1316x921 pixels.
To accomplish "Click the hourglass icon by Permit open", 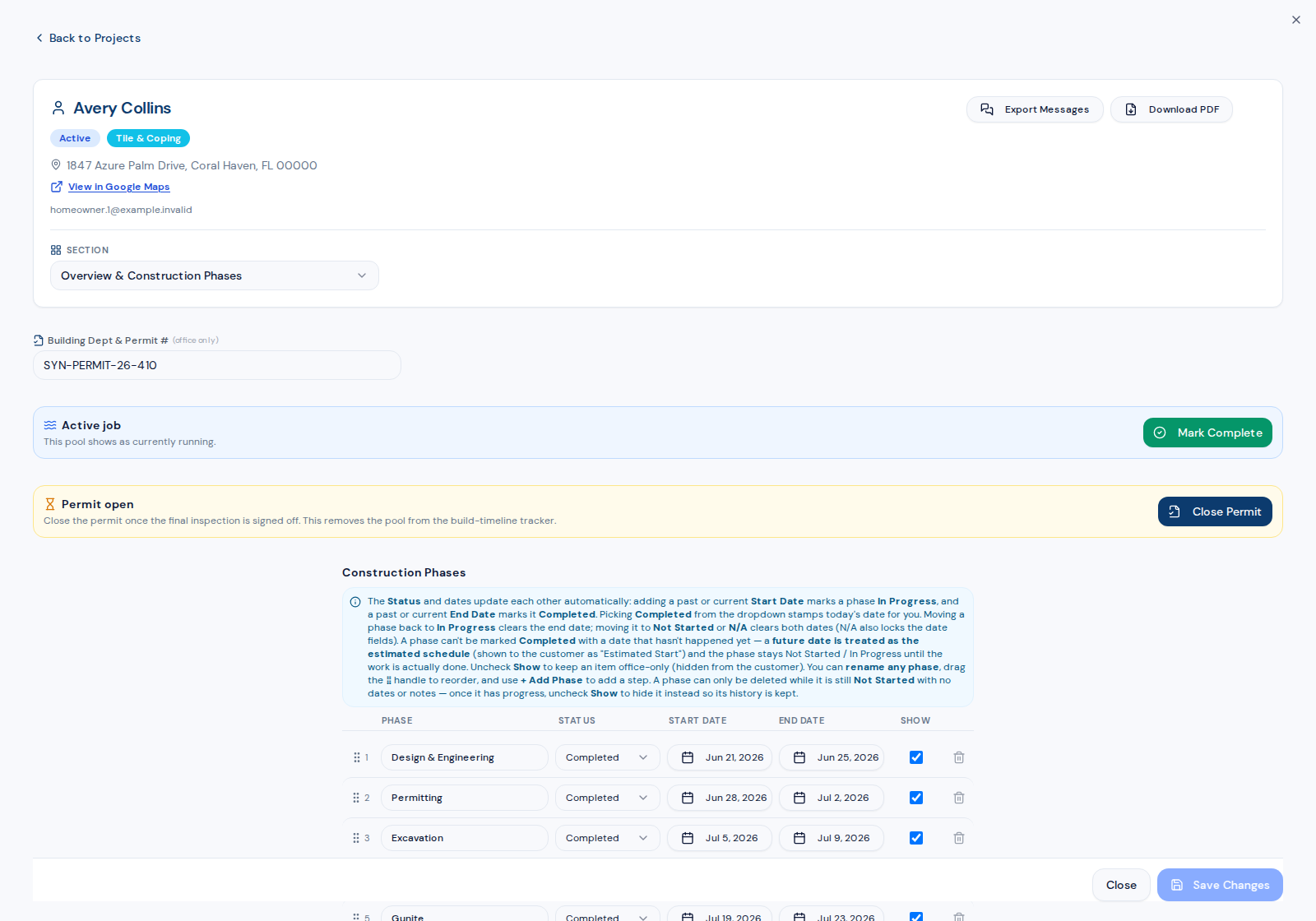I will tap(50, 504).
